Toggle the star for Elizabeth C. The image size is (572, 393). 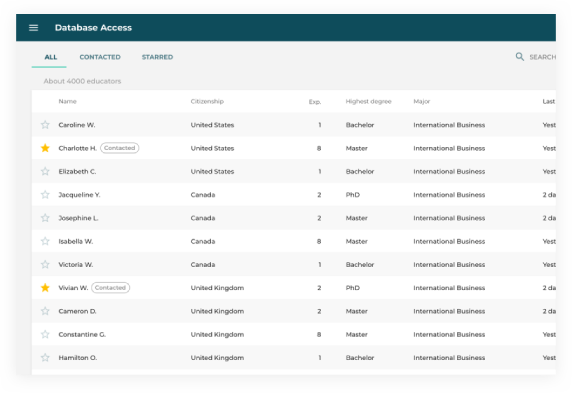(x=45, y=172)
